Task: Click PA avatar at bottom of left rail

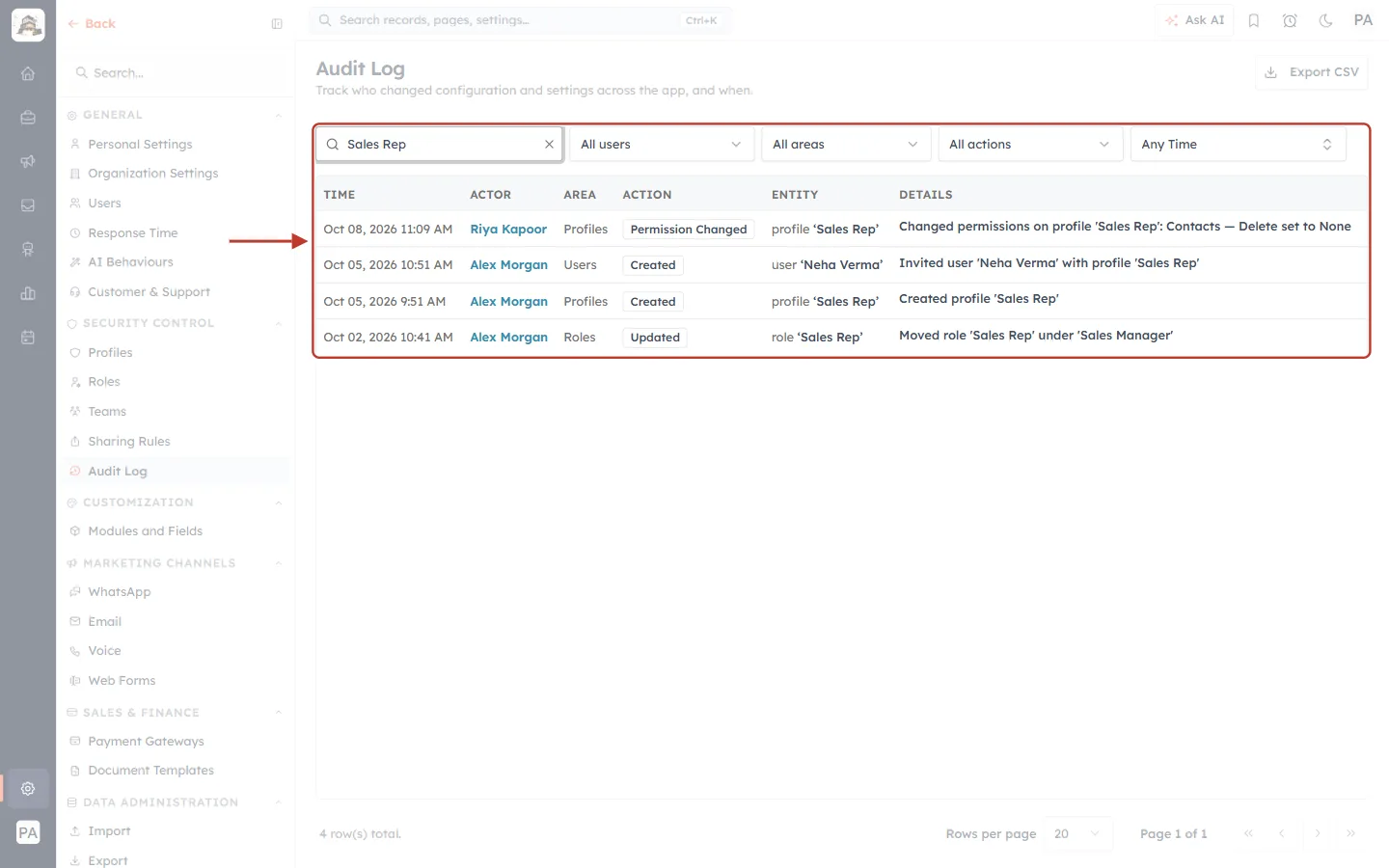Action: (x=28, y=832)
